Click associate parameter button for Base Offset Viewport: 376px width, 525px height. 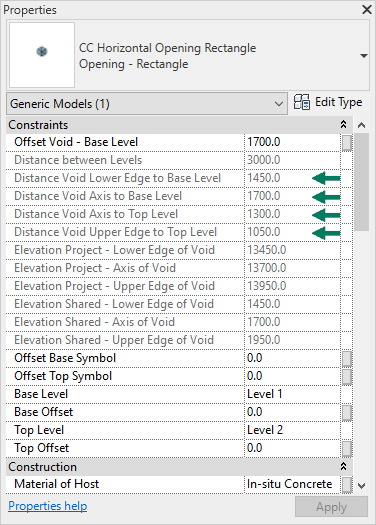click(347, 412)
